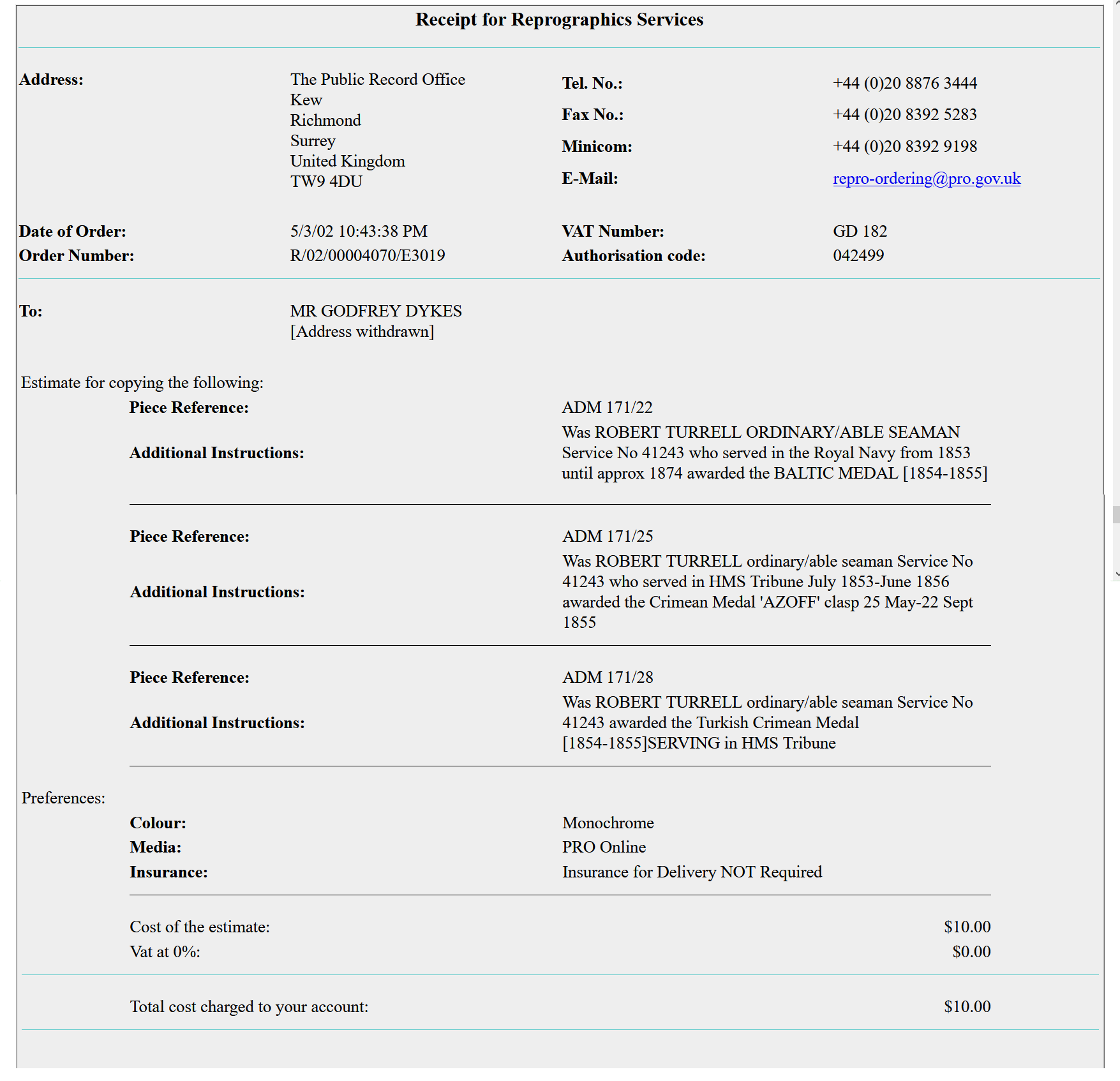1120x1081 pixels.
Task: Click the recipient name MR GODFREY DYKES
Action: coord(376,311)
